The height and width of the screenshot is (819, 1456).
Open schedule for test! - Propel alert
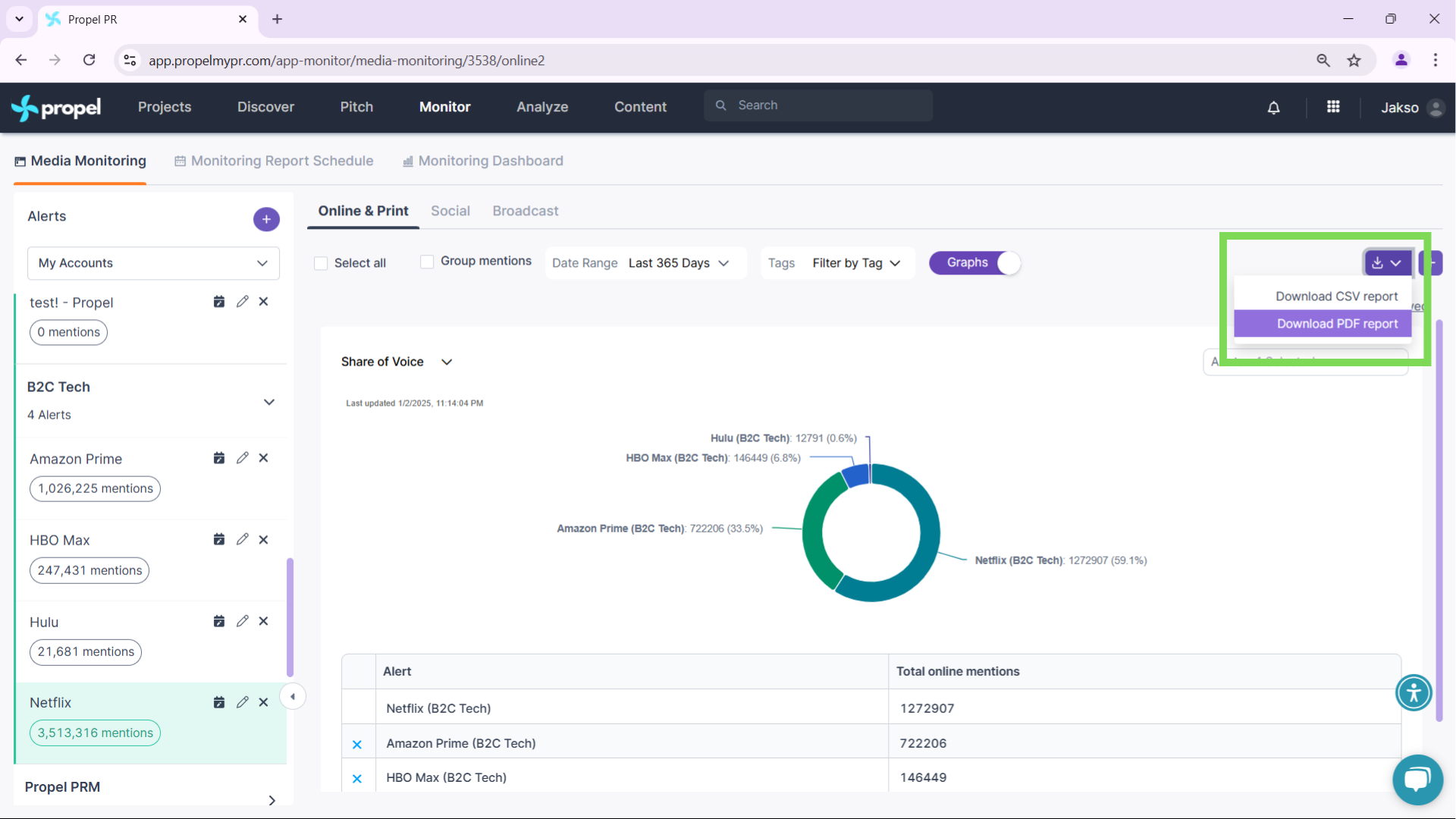pyautogui.click(x=219, y=302)
